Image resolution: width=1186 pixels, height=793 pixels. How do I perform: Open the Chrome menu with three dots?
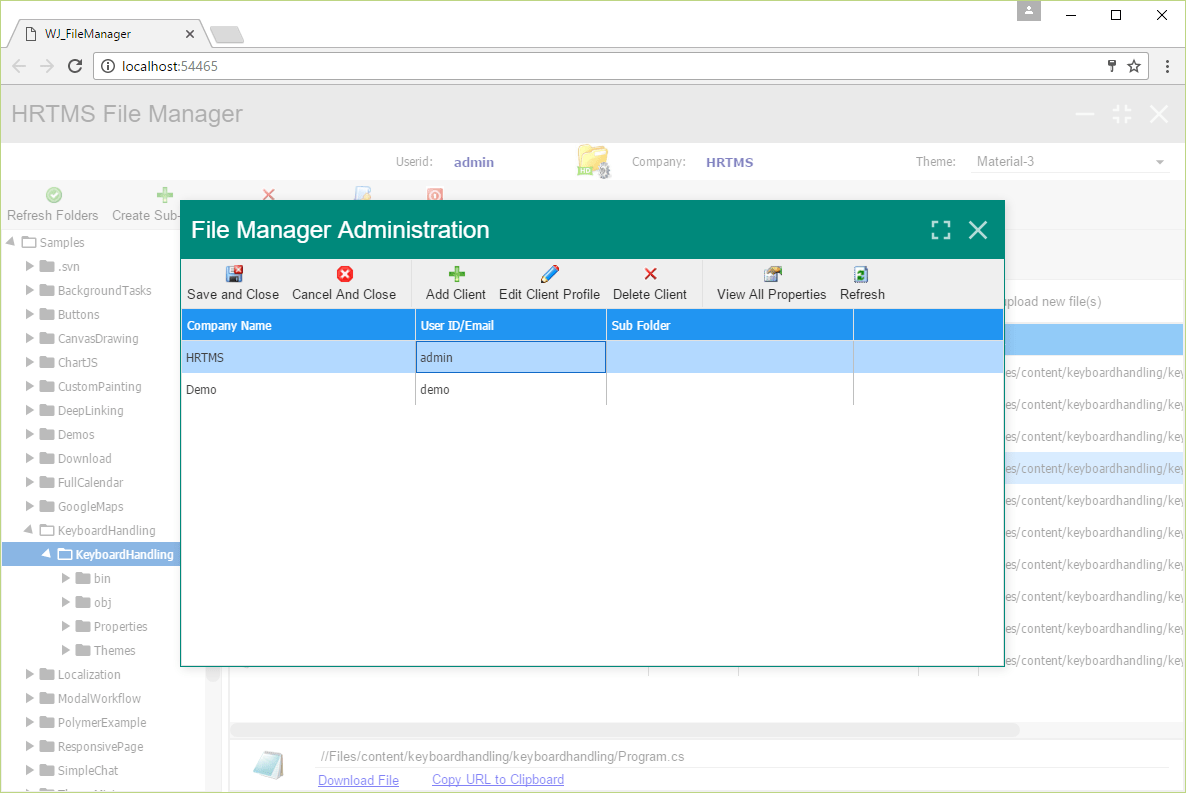click(1167, 65)
